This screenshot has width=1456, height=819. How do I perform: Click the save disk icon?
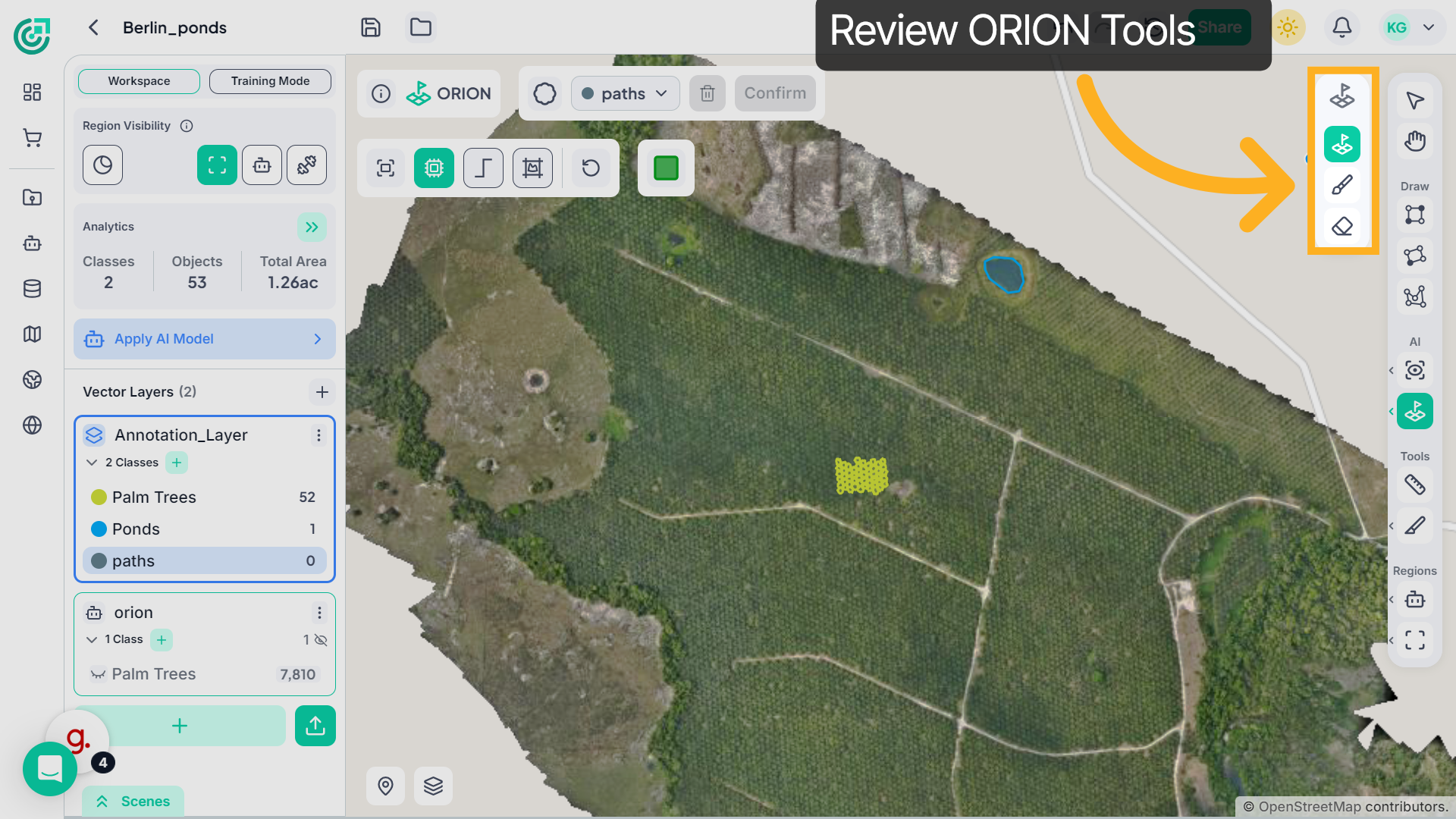[370, 28]
